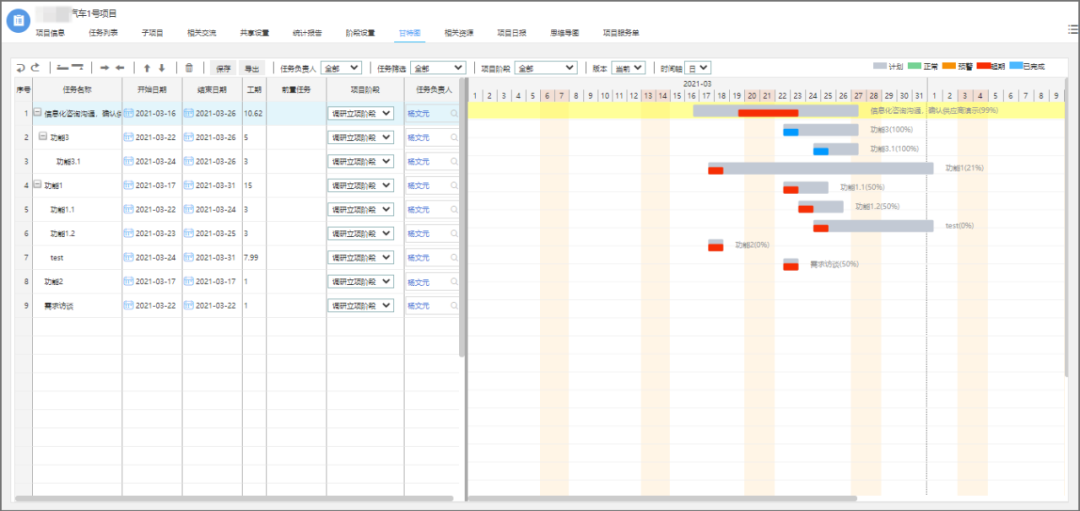The image size is (1080, 511).
Task: Switch to the 统计报告 tab
Action: tap(307, 32)
